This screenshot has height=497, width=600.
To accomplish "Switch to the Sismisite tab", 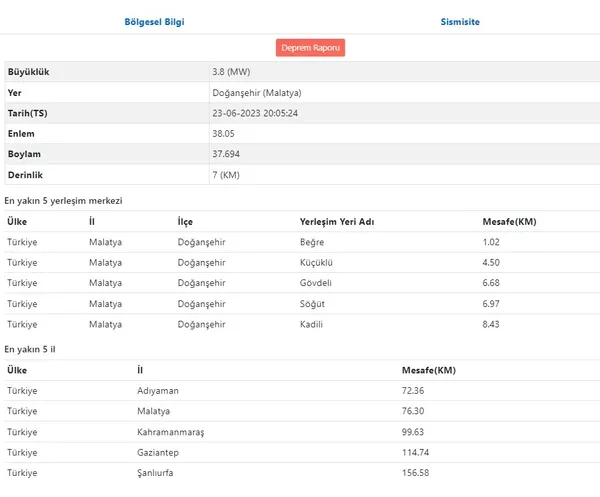I will (x=460, y=22).
